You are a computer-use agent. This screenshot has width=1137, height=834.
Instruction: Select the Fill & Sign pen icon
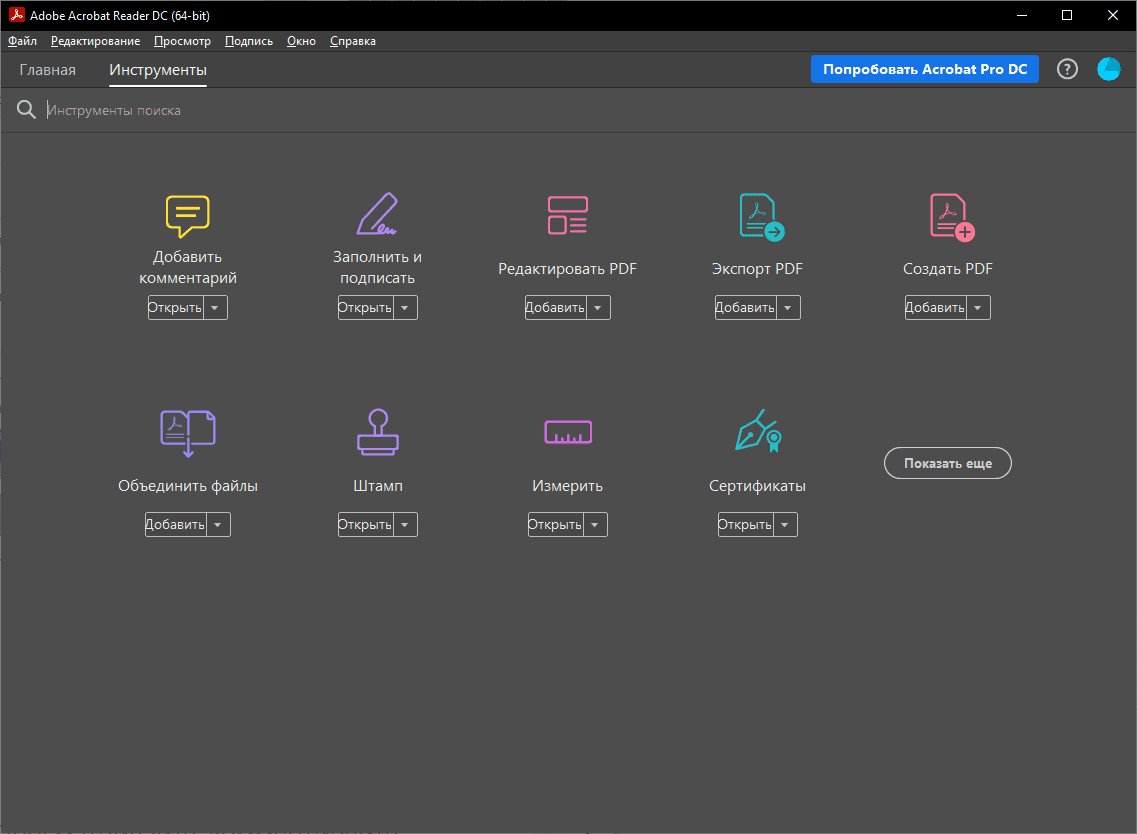pyautogui.click(x=377, y=214)
